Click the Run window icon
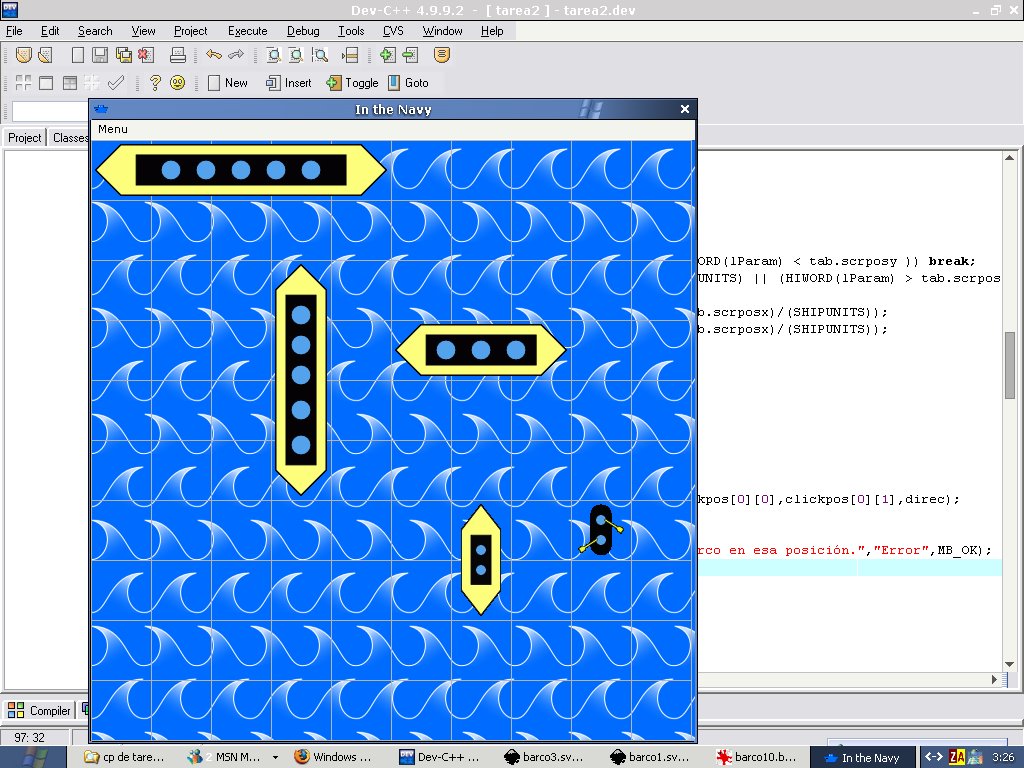The width and height of the screenshot is (1024, 768). coord(46,82)
